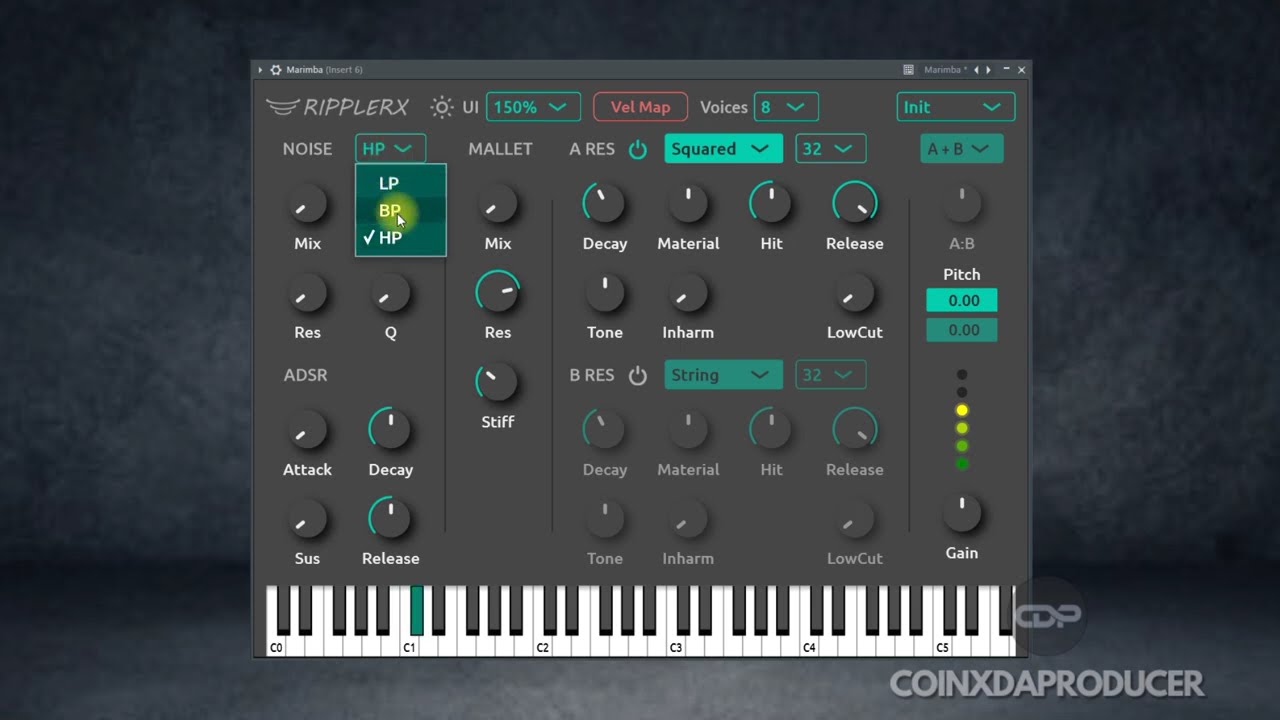Go to previous preset arrow in title bar
Image resolution: width=1280 pixels, height=720 pixels.
[x=977, y=70]
